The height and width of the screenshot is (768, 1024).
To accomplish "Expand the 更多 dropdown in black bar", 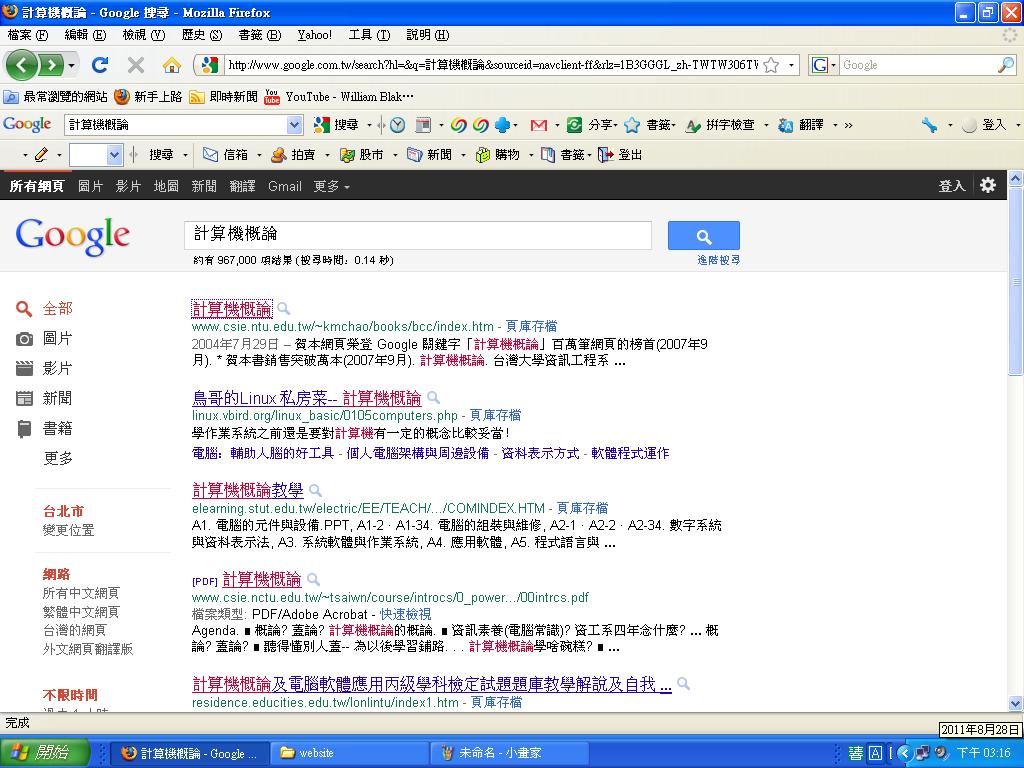I will 331,186.
